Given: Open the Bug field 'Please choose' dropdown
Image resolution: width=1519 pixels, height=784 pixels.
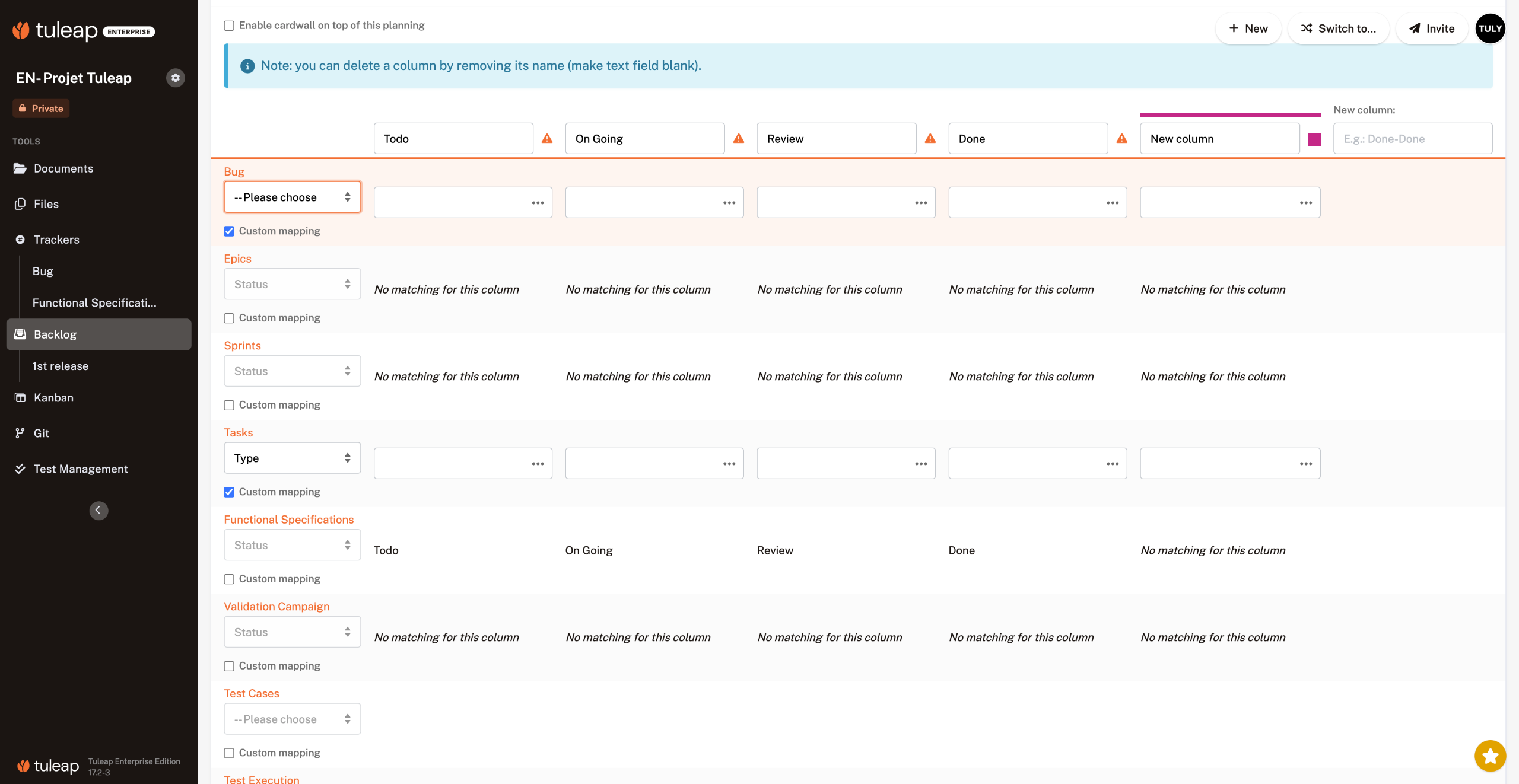Looking at the screenshot, I should (292, 197).
